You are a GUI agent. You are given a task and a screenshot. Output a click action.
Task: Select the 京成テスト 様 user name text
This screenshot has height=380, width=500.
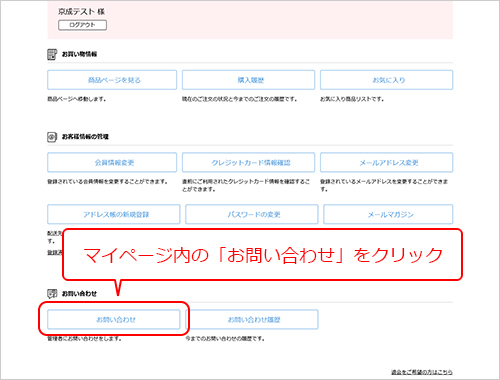click(81, 12)
